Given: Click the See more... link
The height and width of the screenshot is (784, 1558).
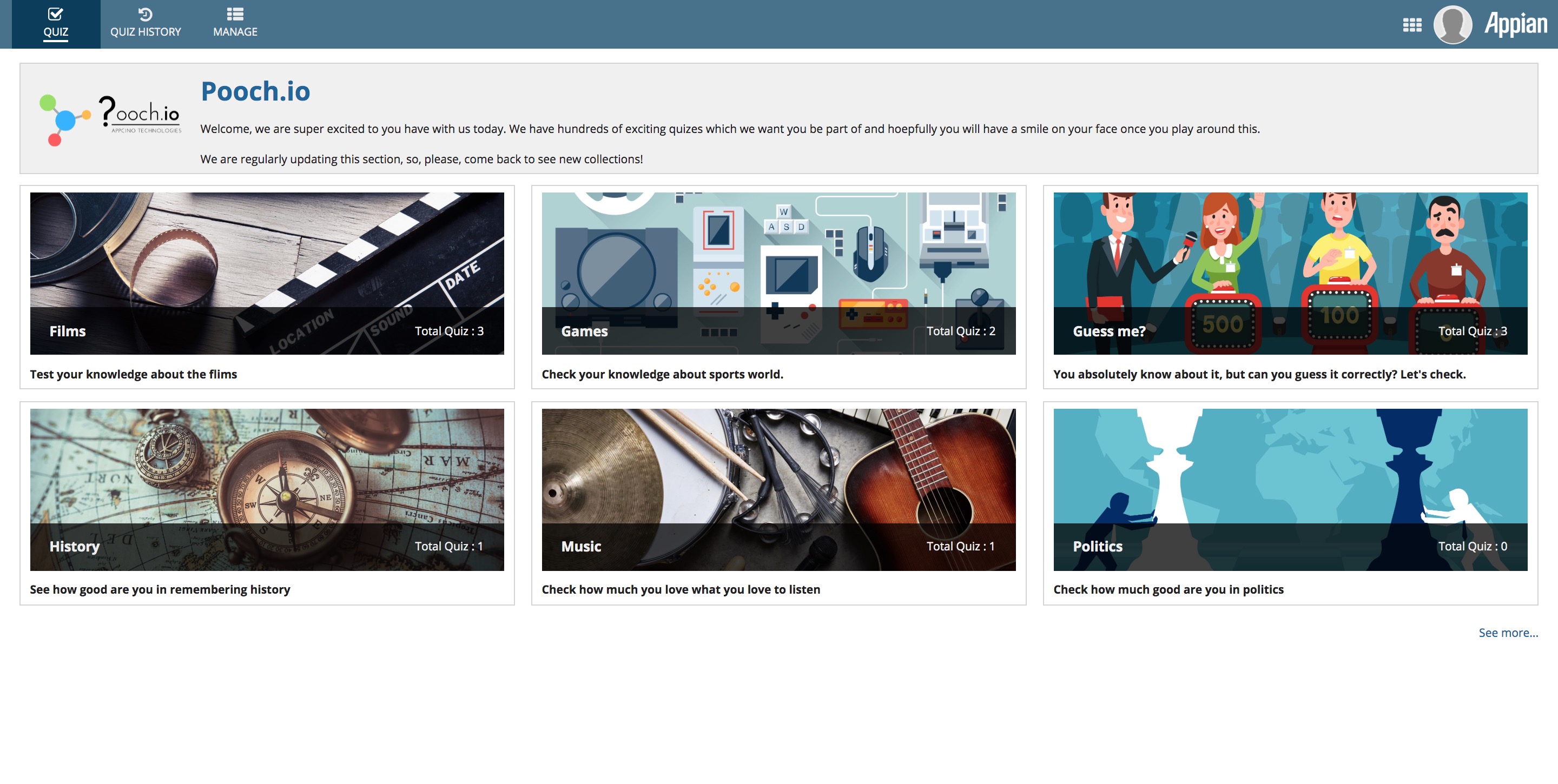Looking at the screenshot, I should click(x=1507, y=632).
